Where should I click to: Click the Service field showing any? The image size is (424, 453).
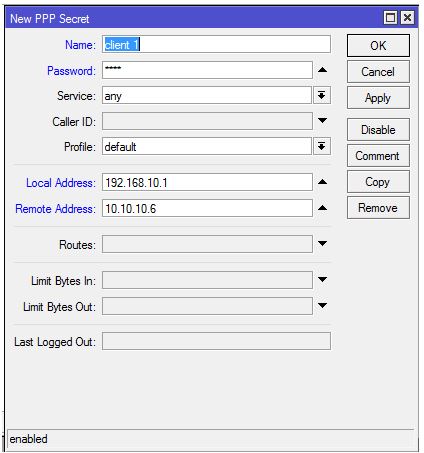tap(207, 96)
